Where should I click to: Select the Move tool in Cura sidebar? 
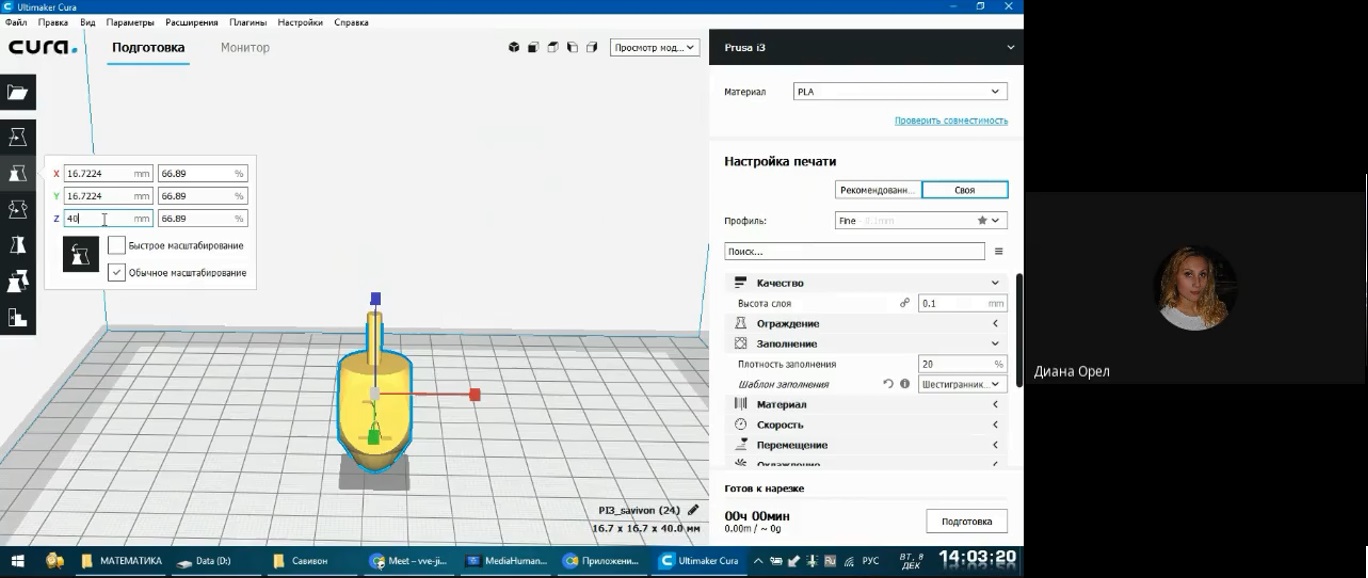(18, 136)
